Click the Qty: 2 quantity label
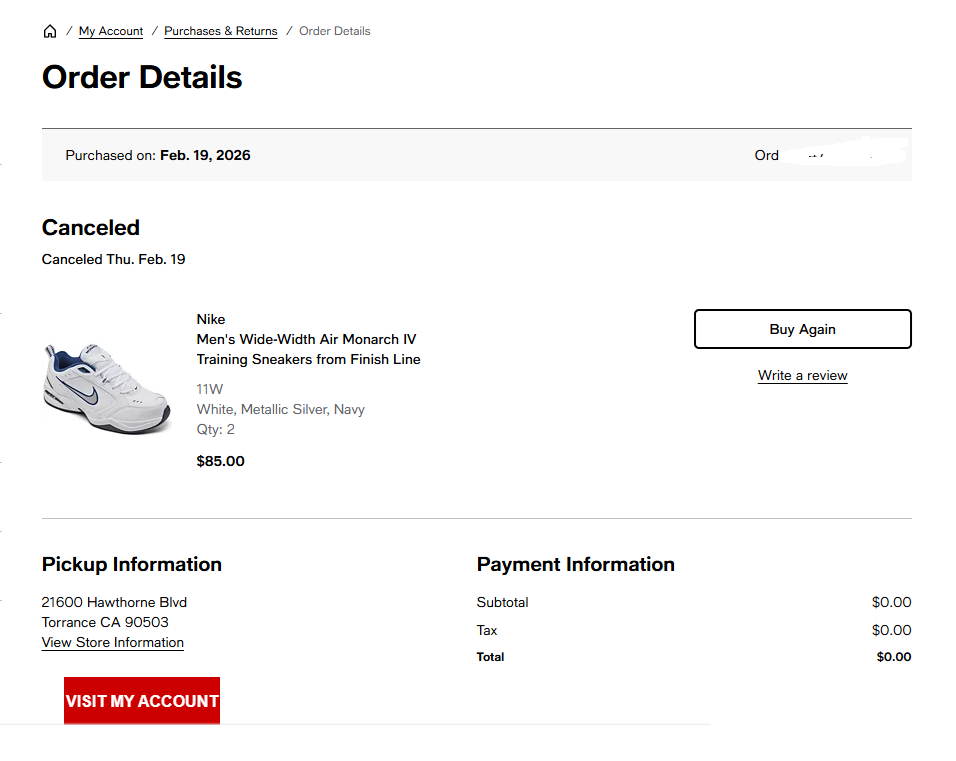The height and width of the screenshot is (761, 956). click(216, 429)
